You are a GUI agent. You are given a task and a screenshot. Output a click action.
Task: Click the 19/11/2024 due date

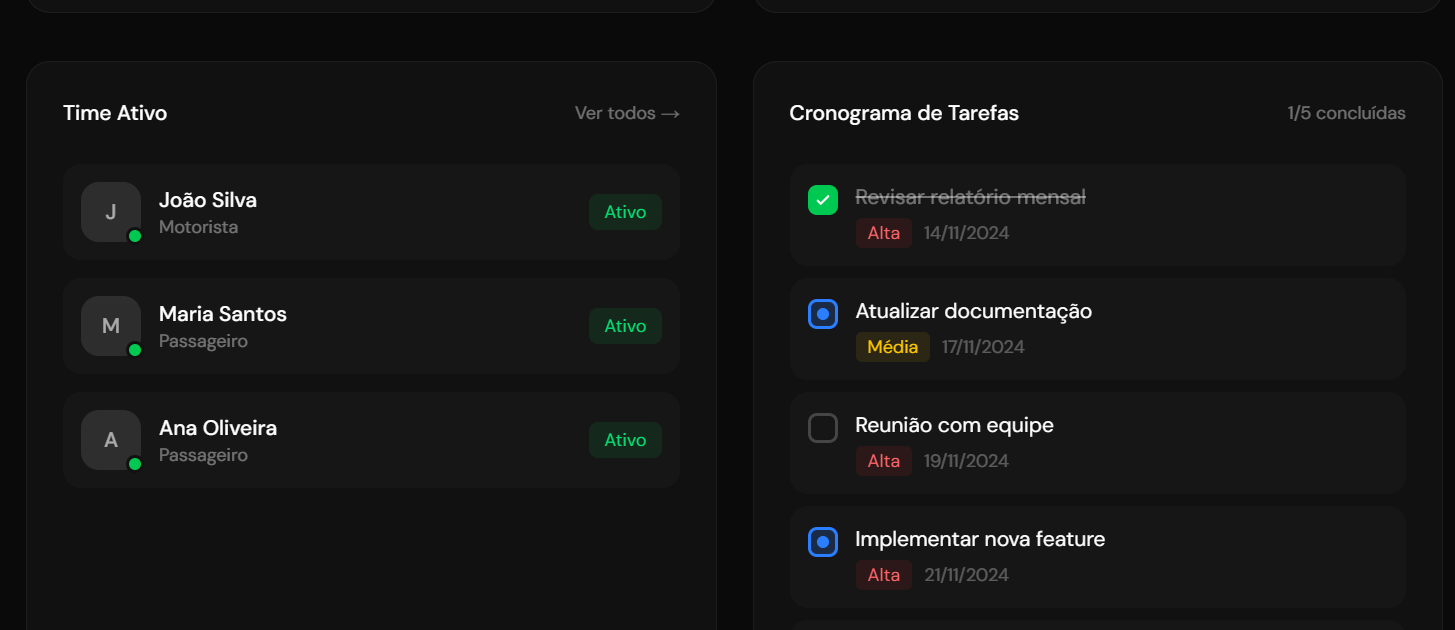(966, 461)
